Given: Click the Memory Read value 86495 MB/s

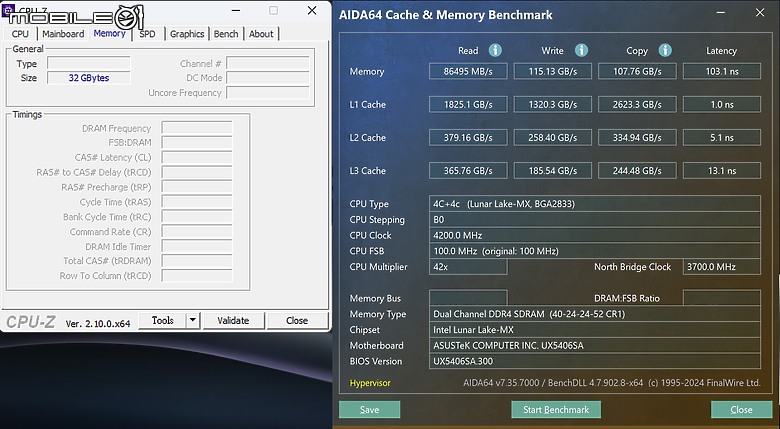Looking at the screenshot, I should click(468, 71).
